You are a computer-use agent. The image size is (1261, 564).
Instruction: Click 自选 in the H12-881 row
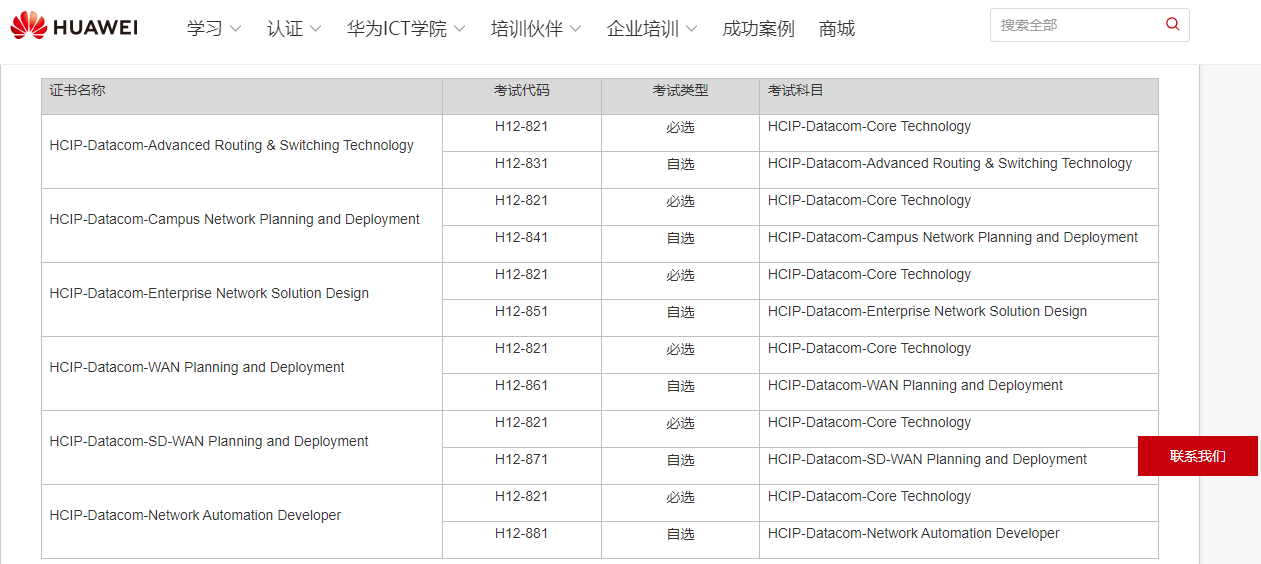click(x=680, y=534)
